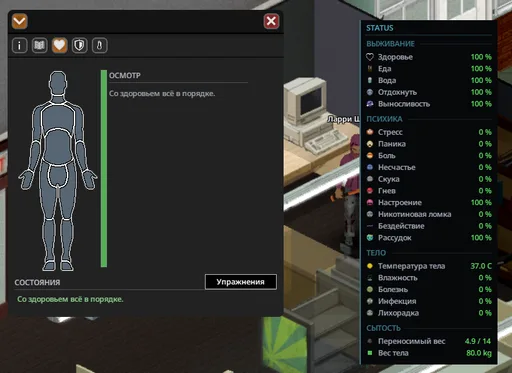Click the 80.0 kg body weight value
Screen dimensions: 512x373
pyautogui.click(x=479, y=353)
